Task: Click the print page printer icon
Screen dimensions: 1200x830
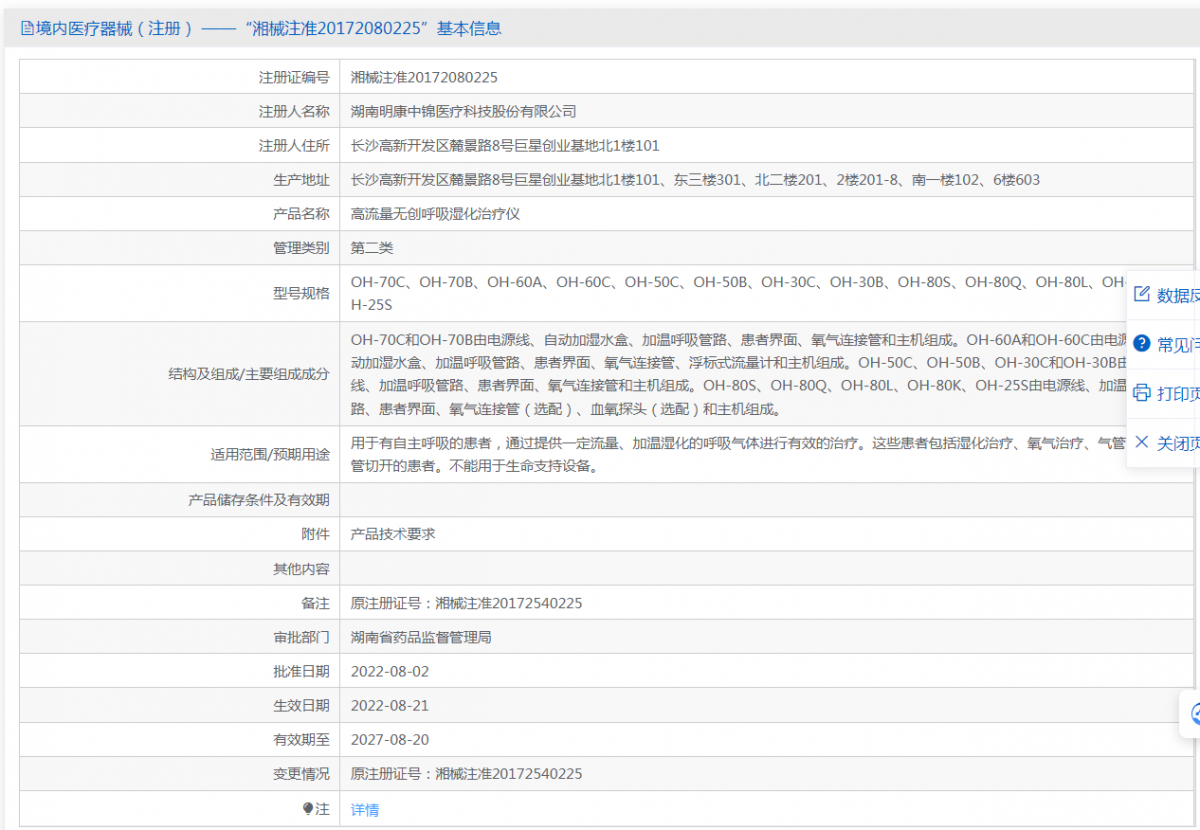Action: [1142, 393]
